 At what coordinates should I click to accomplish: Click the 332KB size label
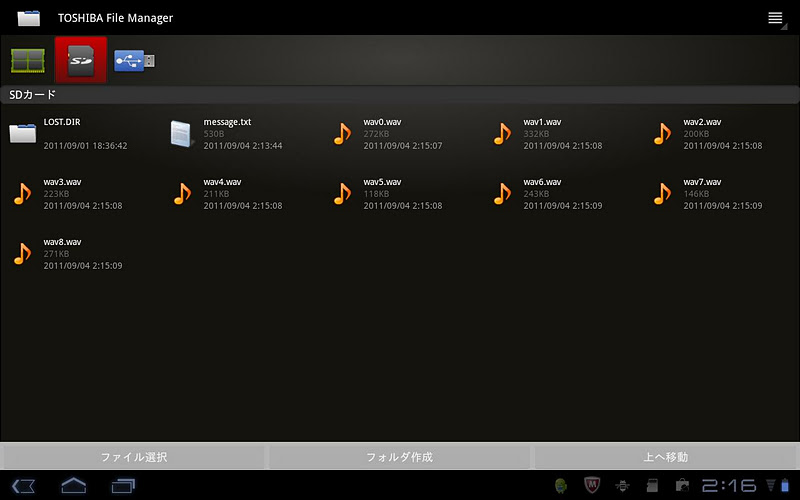click(536, 134)
